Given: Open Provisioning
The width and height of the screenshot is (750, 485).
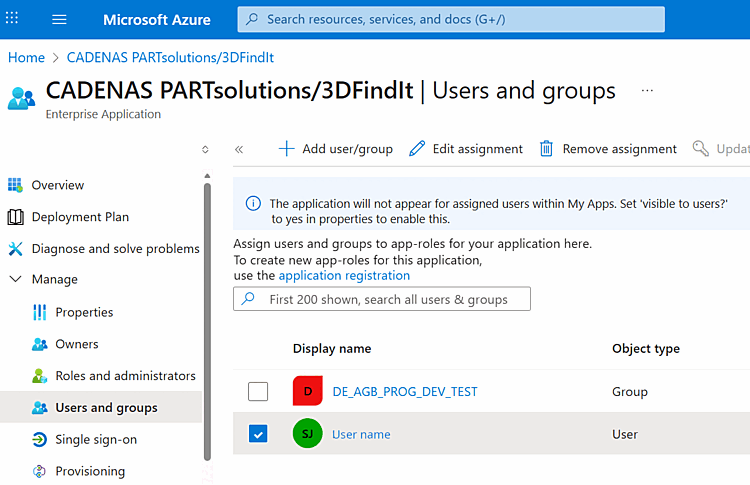Looking at the screenshot, I should pos(90,472).
